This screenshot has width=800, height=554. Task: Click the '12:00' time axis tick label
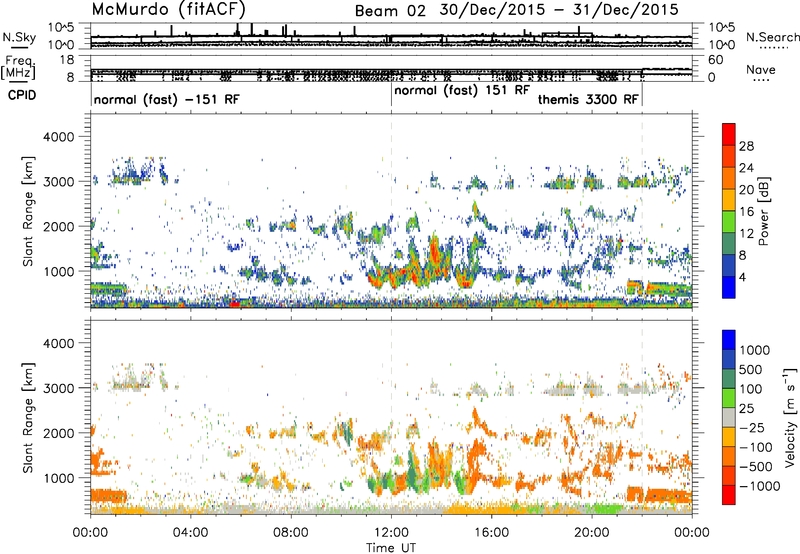pyautogui.click(x=391, y=533)
